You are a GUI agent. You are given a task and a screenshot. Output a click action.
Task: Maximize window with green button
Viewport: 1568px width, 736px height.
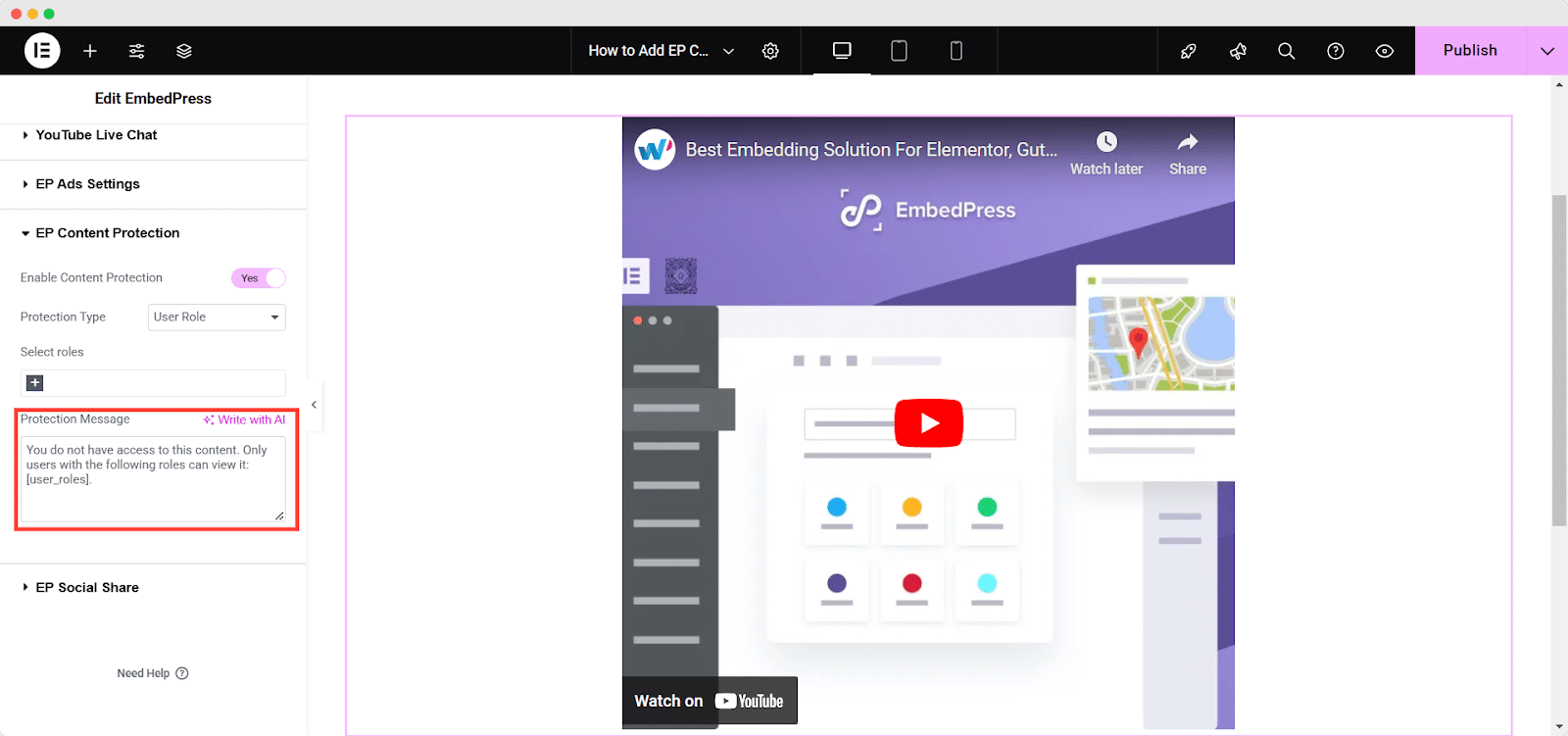click(49, 14)
